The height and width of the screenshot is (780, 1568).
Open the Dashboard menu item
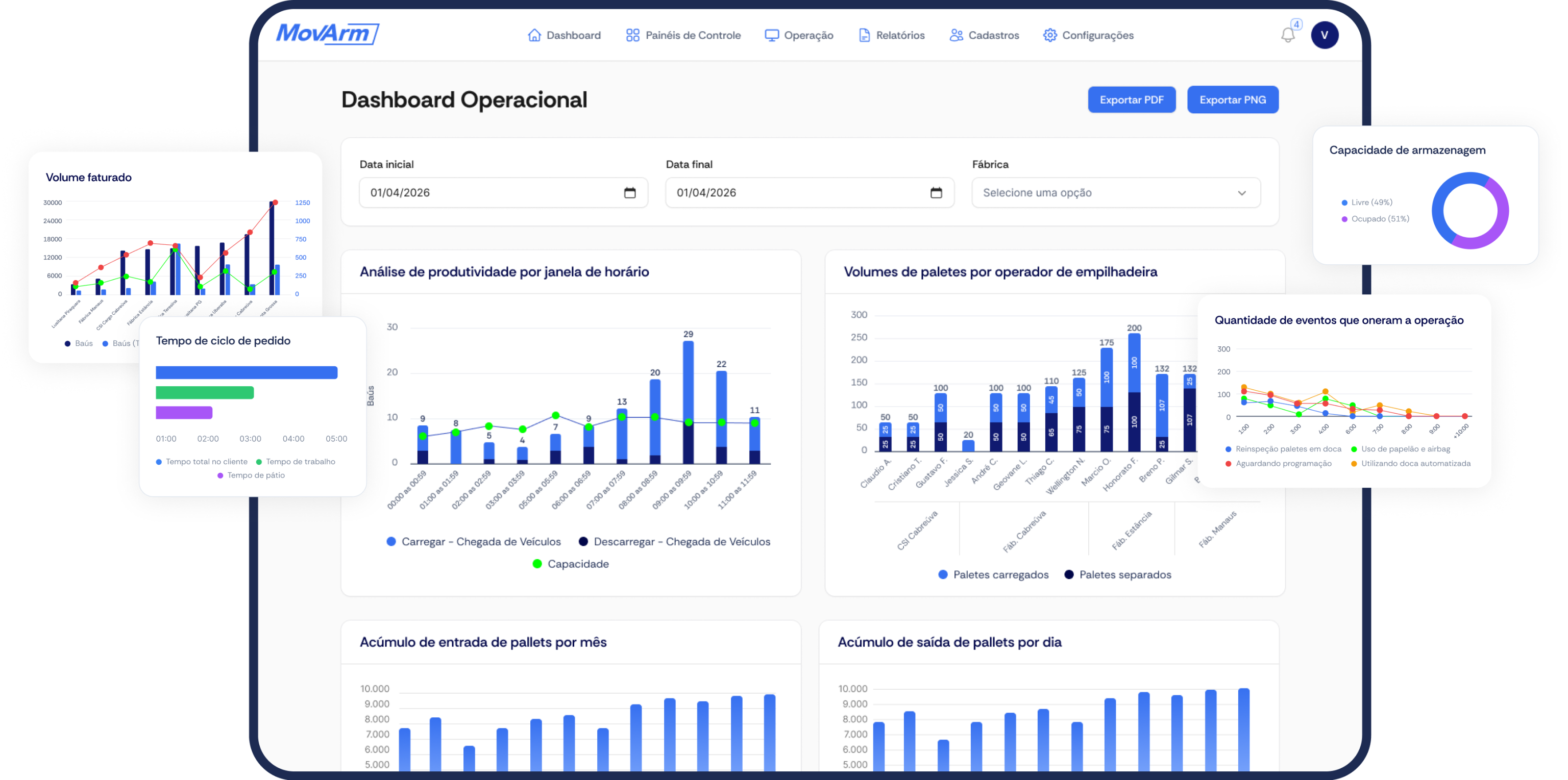(x=563, y=35)
